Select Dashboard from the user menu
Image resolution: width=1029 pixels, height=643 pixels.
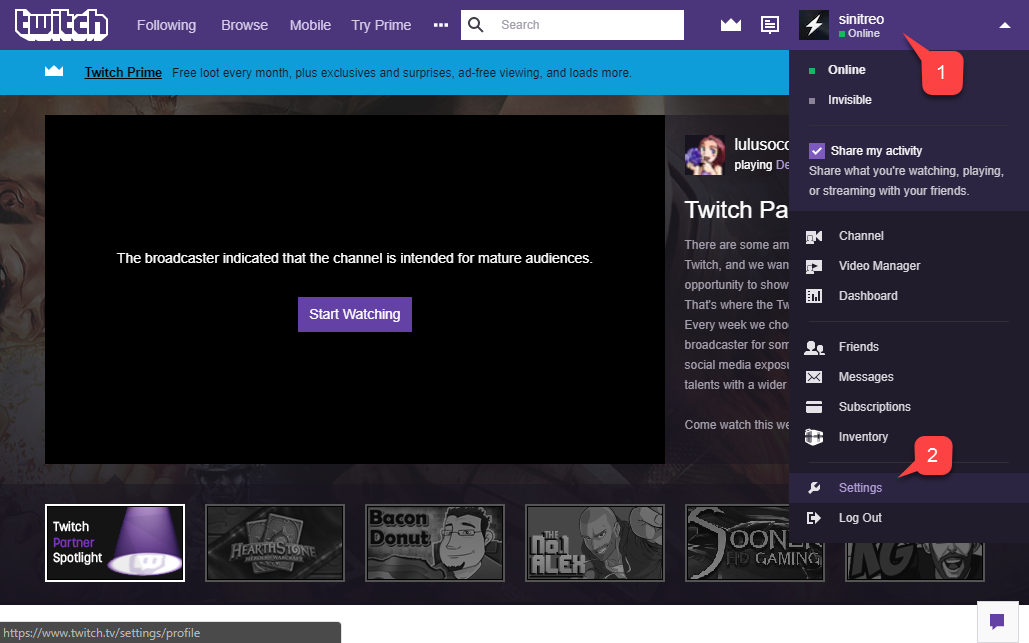coord(868,296)
